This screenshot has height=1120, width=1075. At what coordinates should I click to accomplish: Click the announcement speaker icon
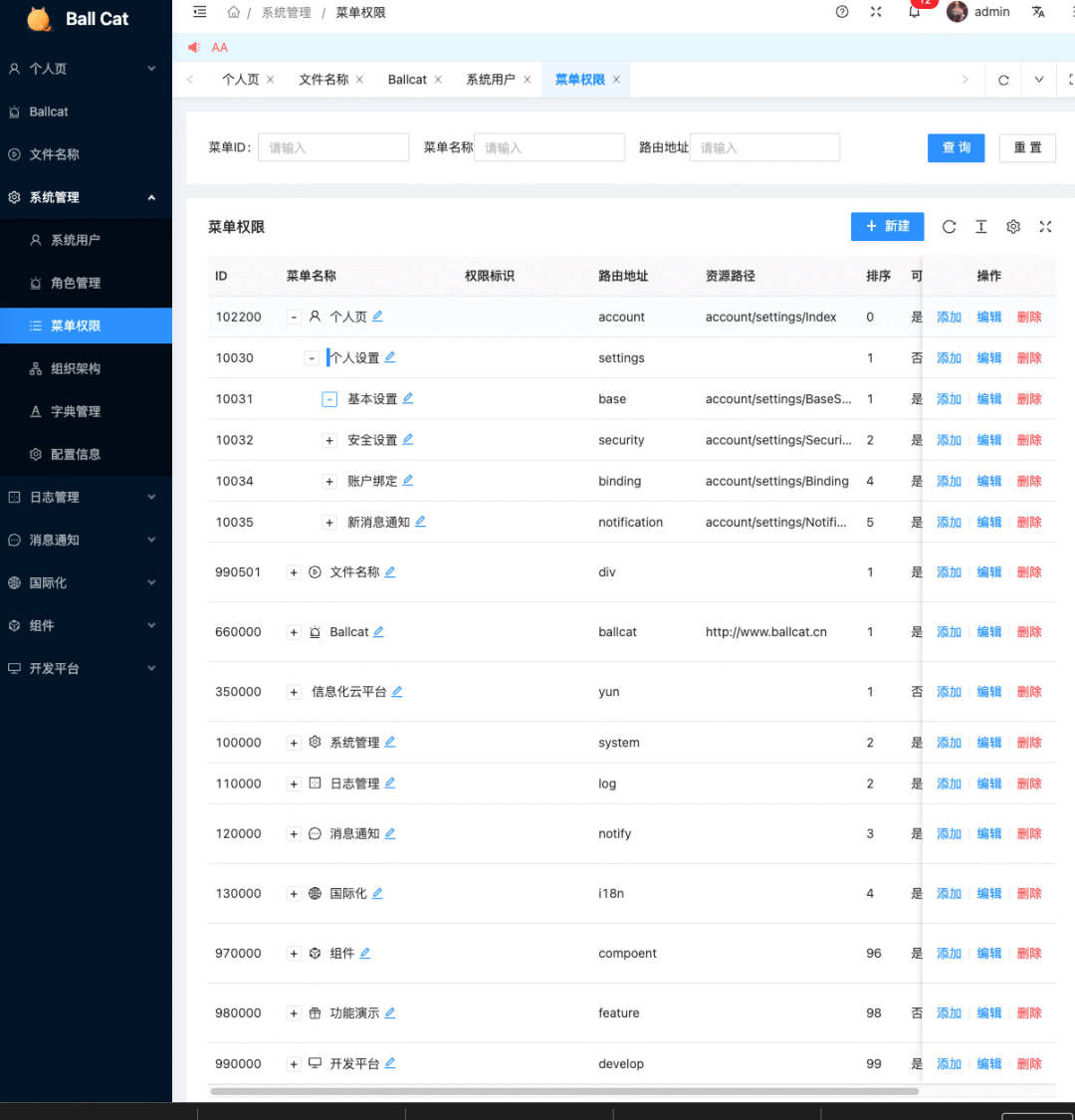[x=193, y=47]
